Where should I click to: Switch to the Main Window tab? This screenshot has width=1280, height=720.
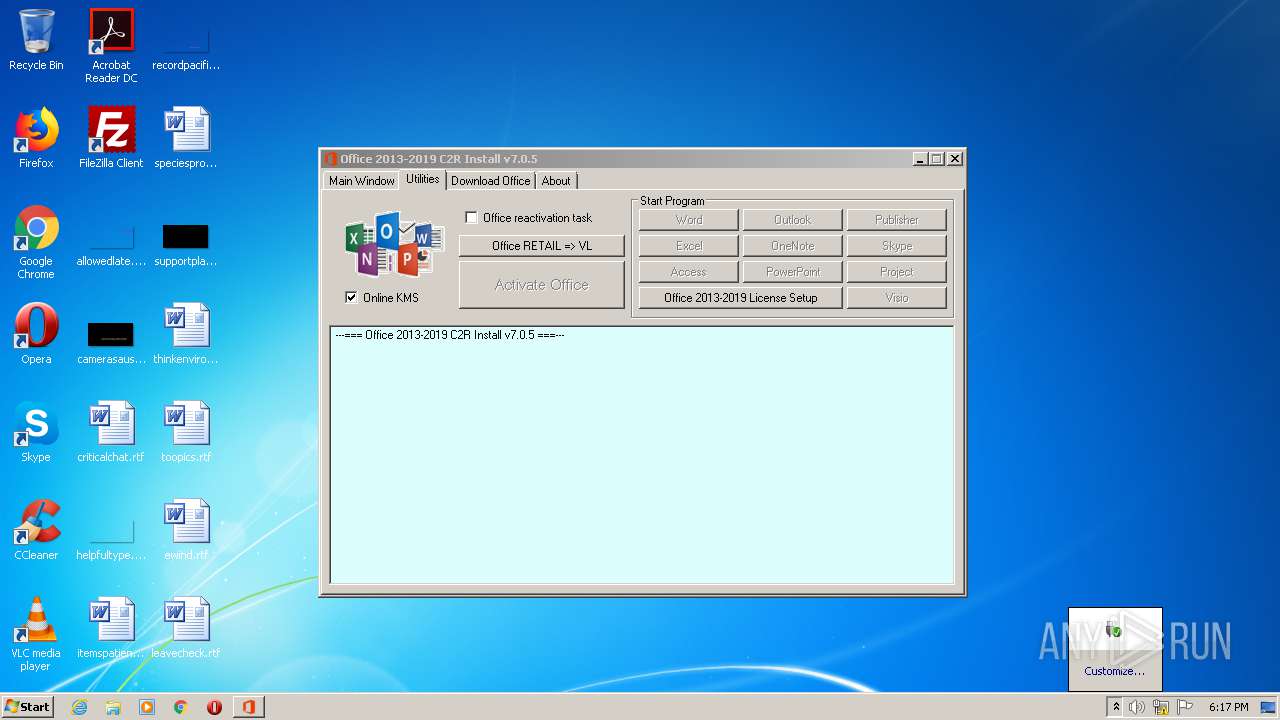tap(361, 181)
